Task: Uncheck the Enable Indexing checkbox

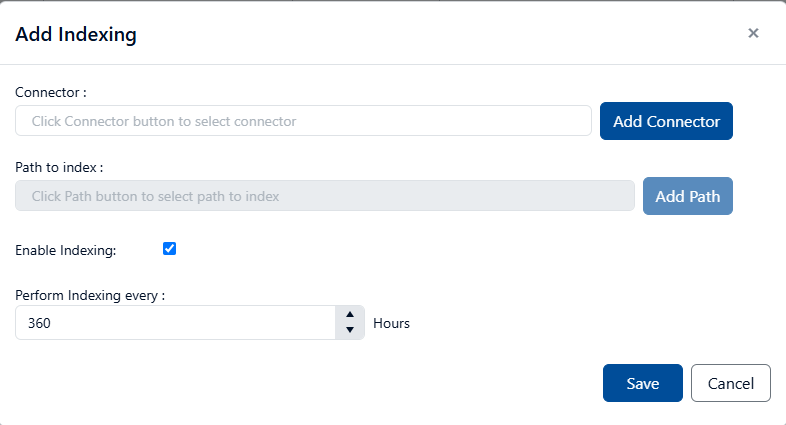Action: coord(169,248)
